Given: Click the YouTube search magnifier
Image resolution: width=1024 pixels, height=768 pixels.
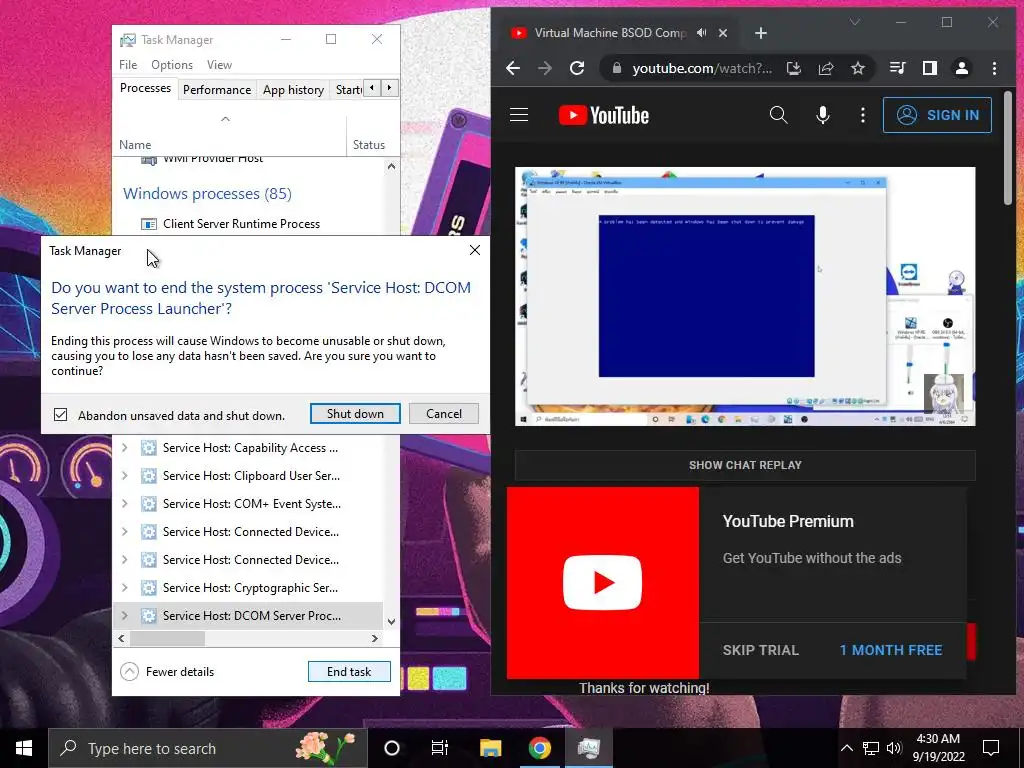Looking at the screenshot, I should tap(778, 116).
